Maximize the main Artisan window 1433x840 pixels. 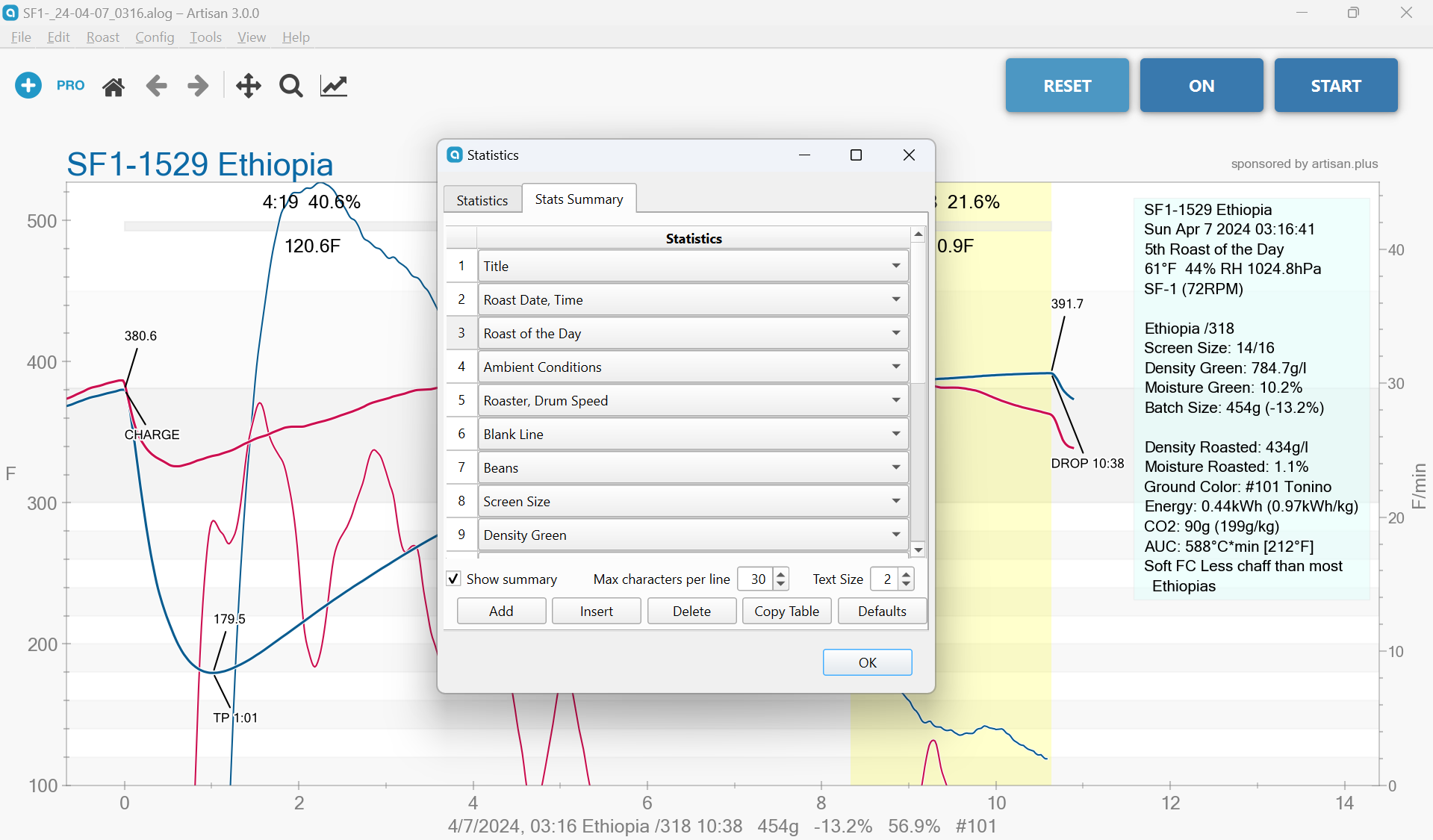coord(1353,13)
